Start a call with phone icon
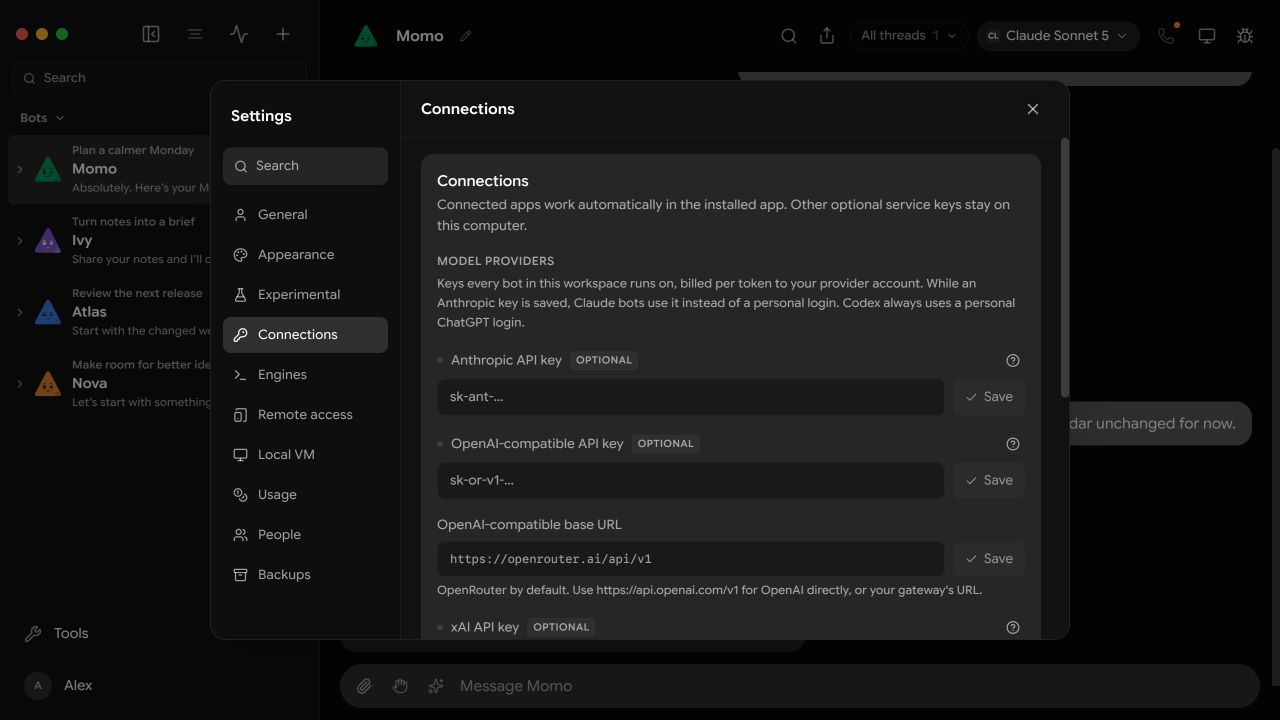 1166,36
